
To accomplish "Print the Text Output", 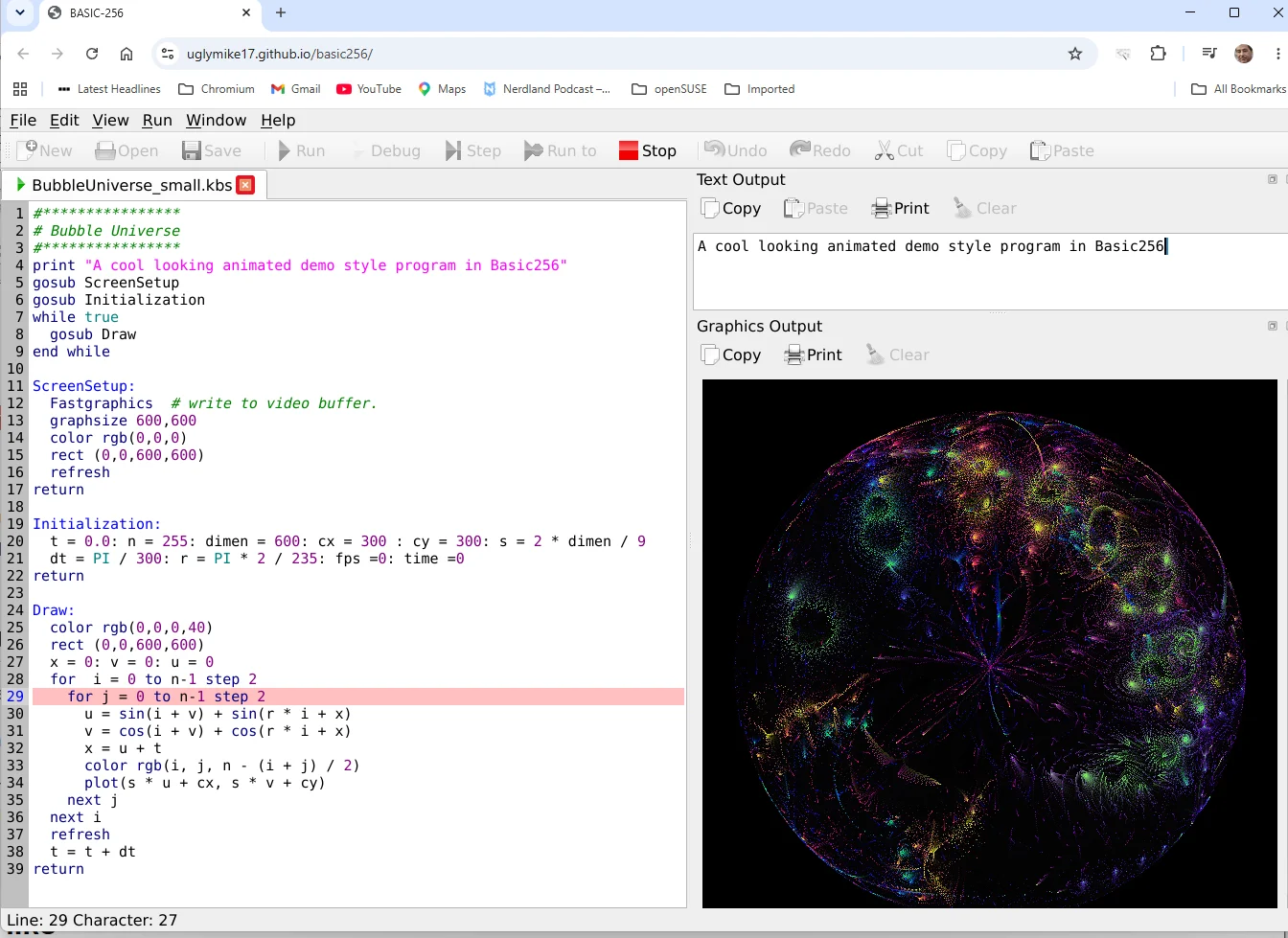I will (901, 208).
